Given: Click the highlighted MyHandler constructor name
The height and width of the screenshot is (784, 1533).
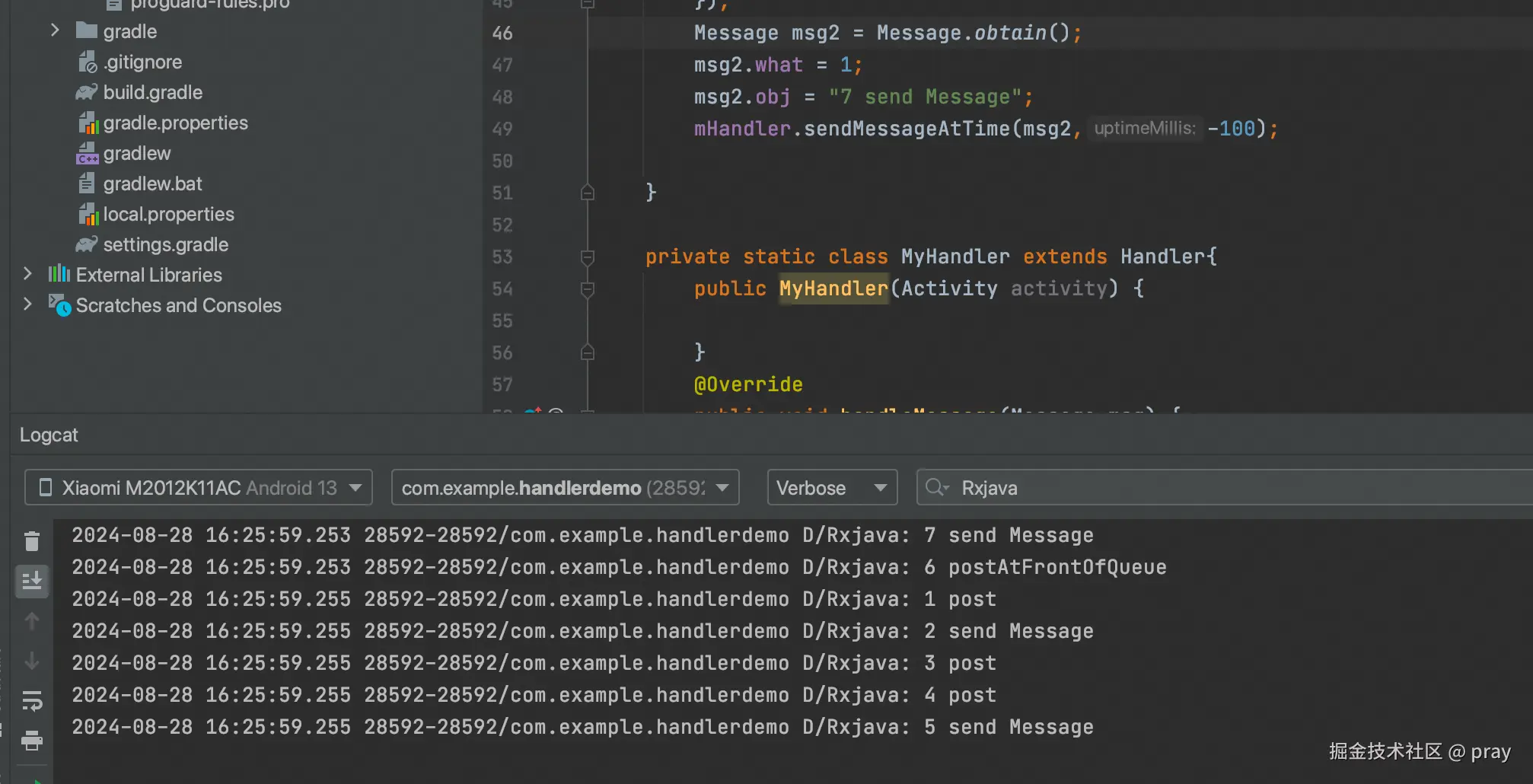Looking at the screenshot, I should click(833, 288).
